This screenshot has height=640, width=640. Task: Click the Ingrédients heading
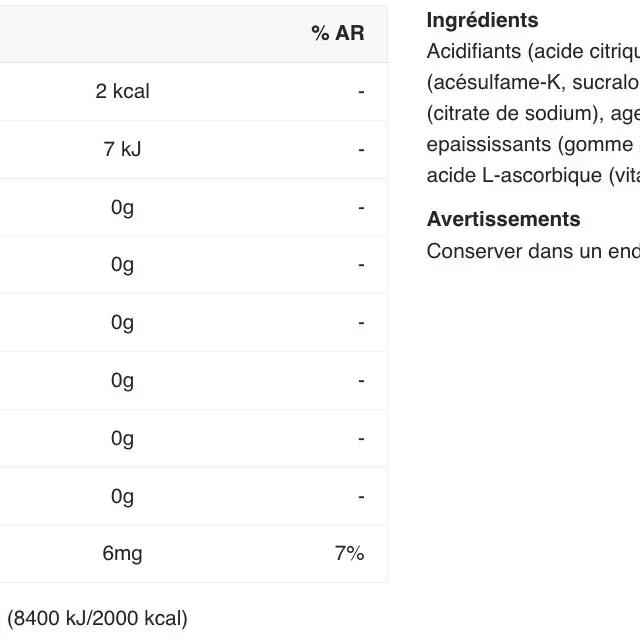pyautogui.click(x=482, y=20)
